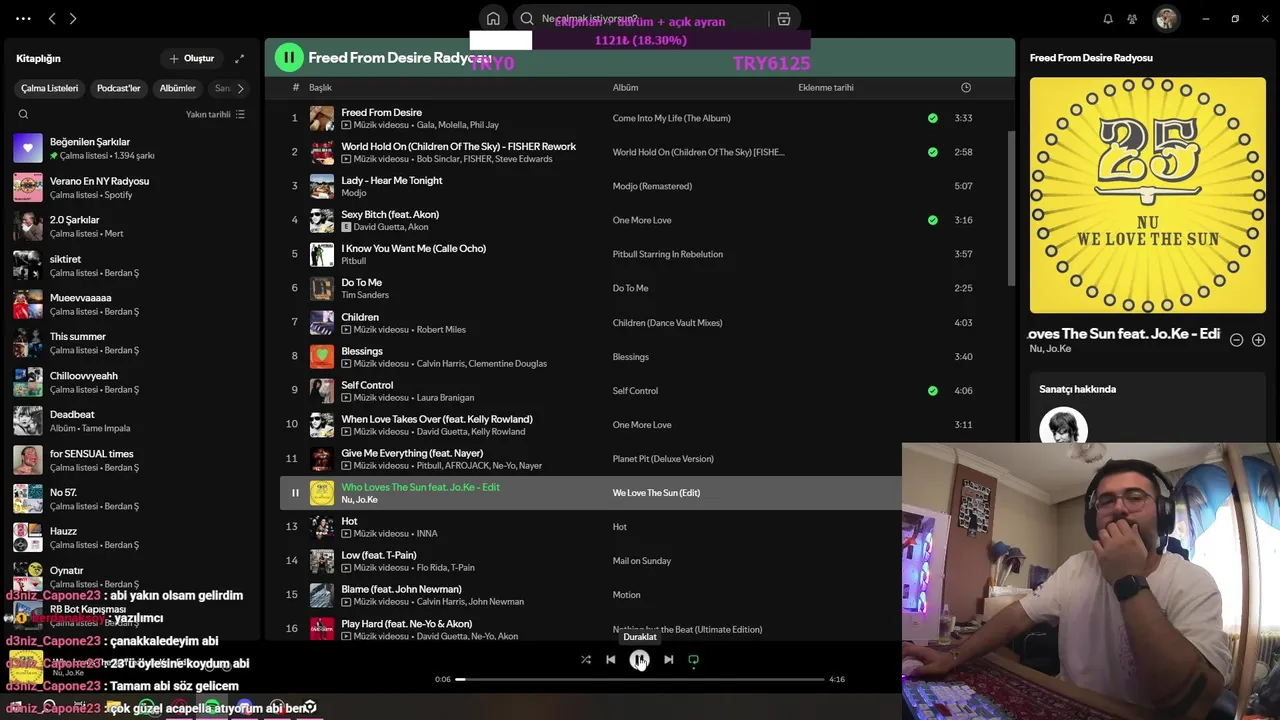Select the Children track by Robert Miles
The height and width of the screenshot is (720, 1280).
pyautogui.click(x=640, y=323)
